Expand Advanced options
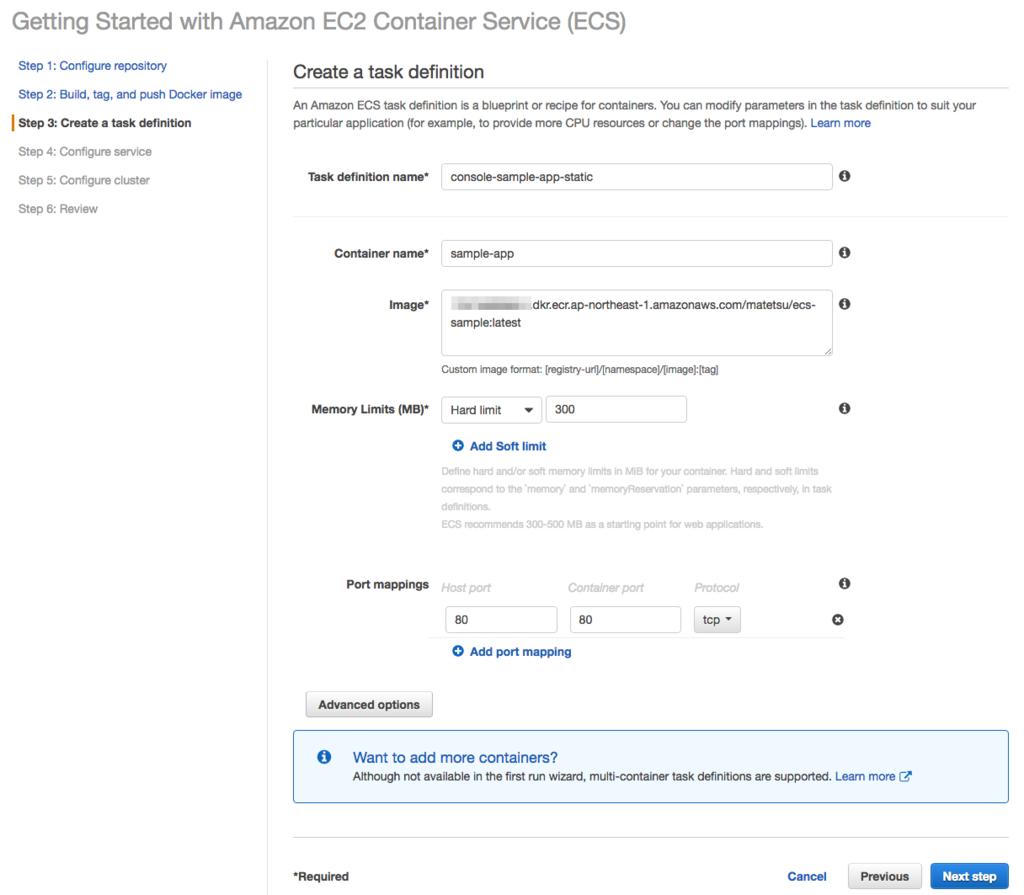 (369, 705)
